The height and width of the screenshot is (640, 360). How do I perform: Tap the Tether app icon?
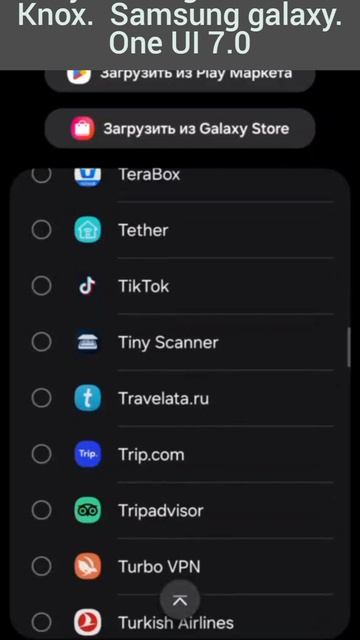87,230
